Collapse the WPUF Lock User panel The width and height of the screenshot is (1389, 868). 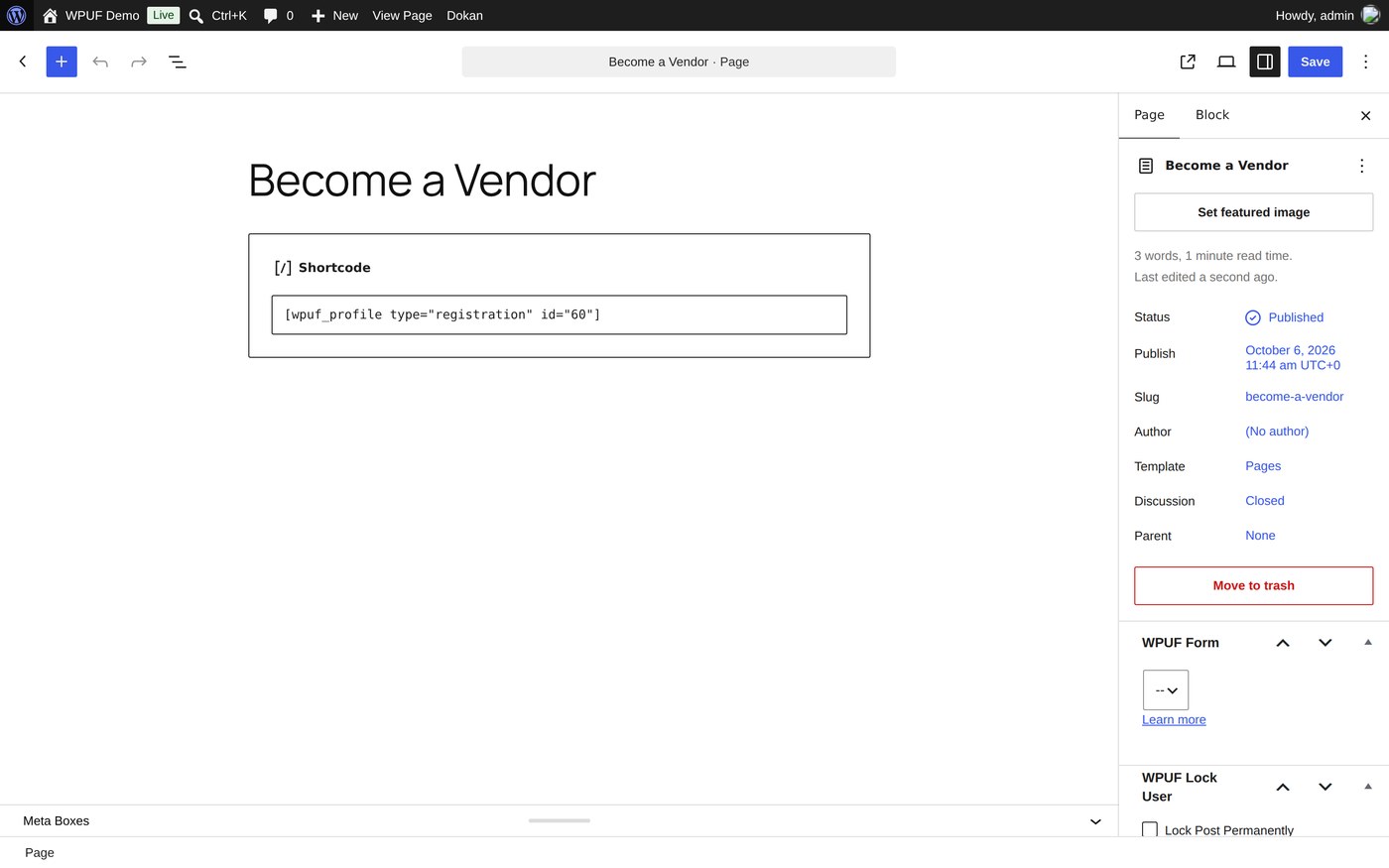coord(1368,787)
